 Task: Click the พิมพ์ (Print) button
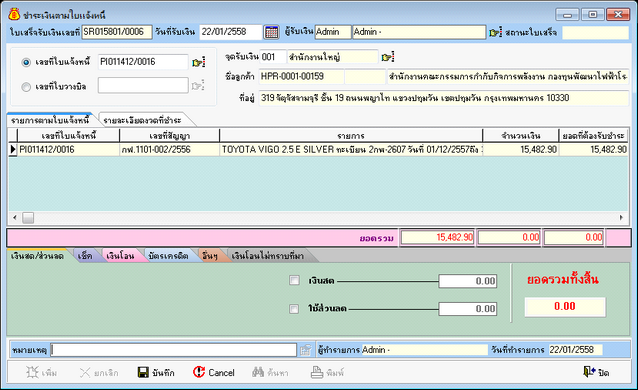click(328, 372)
